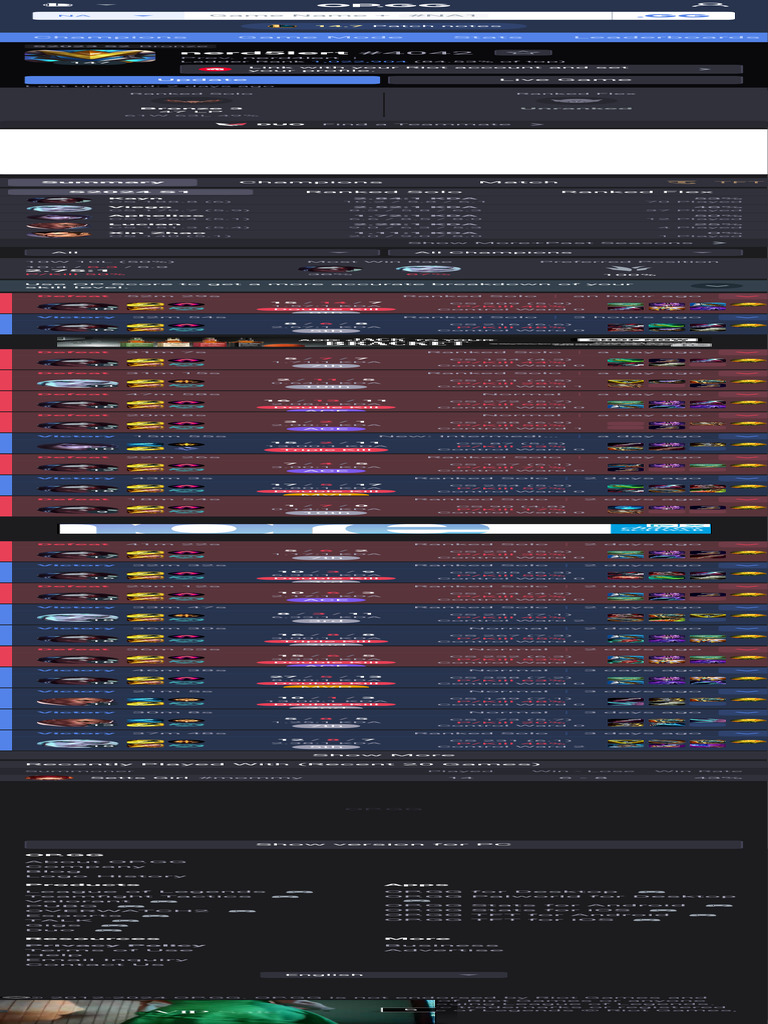Click the blue Update button
The image size is (768, 1024).
(202, 80)
